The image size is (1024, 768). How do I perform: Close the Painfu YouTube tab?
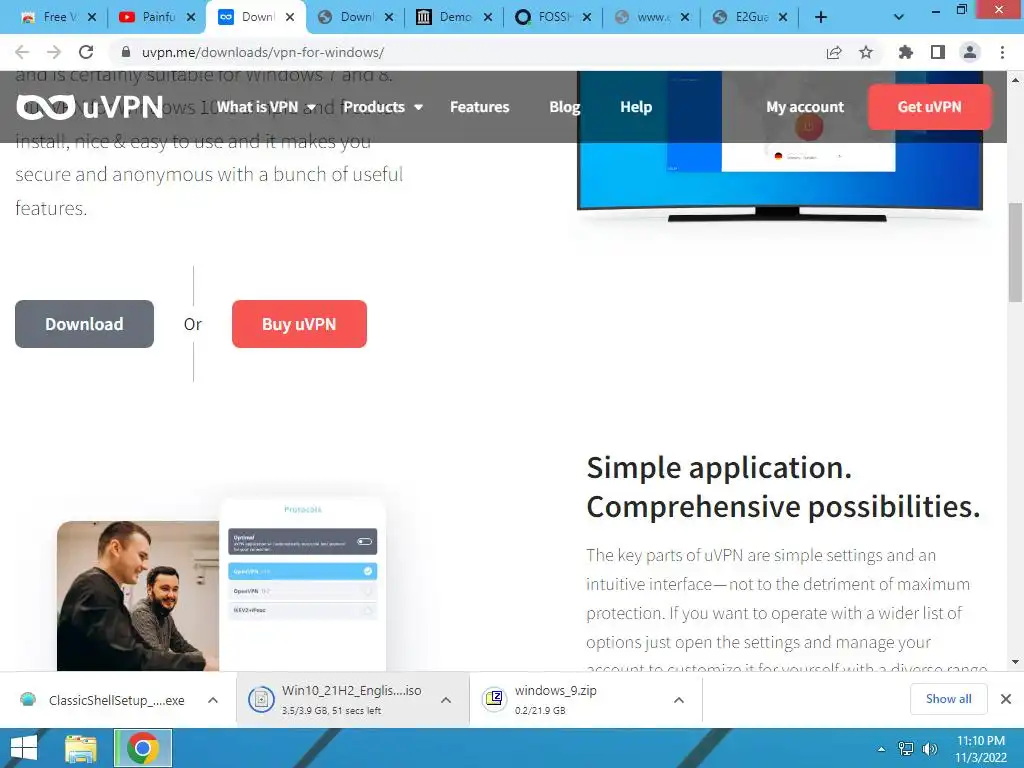(x=191, y=18)
